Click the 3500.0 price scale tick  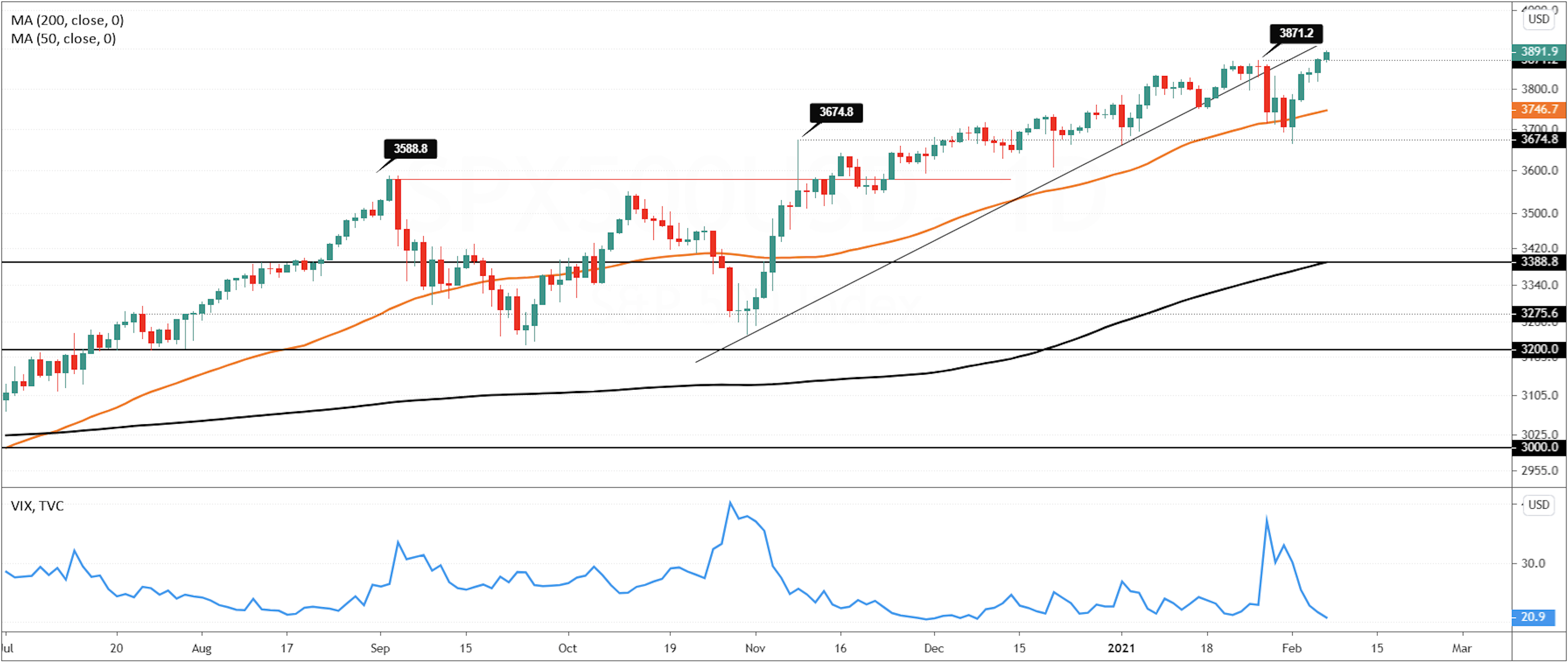coord(1539,213)
